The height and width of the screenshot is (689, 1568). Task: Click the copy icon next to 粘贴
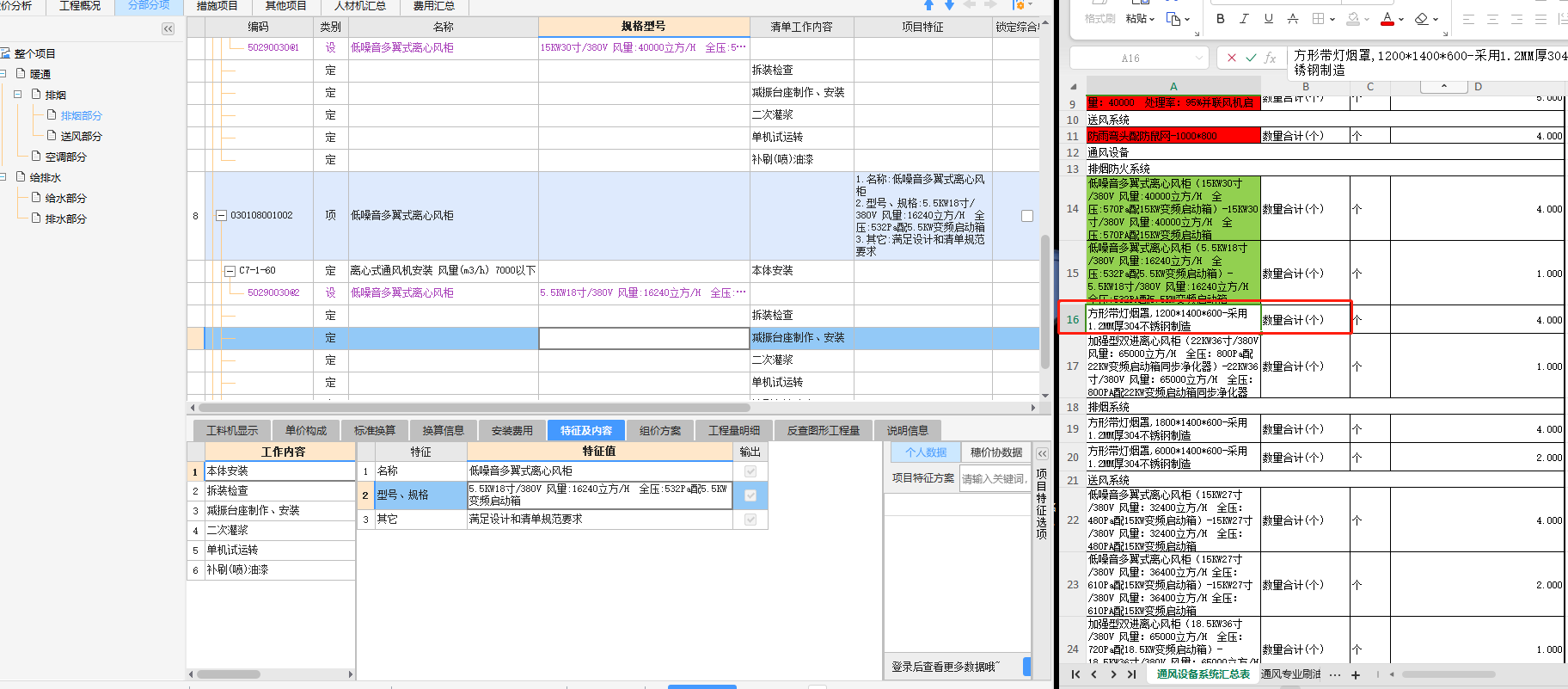pos(1173,18)
